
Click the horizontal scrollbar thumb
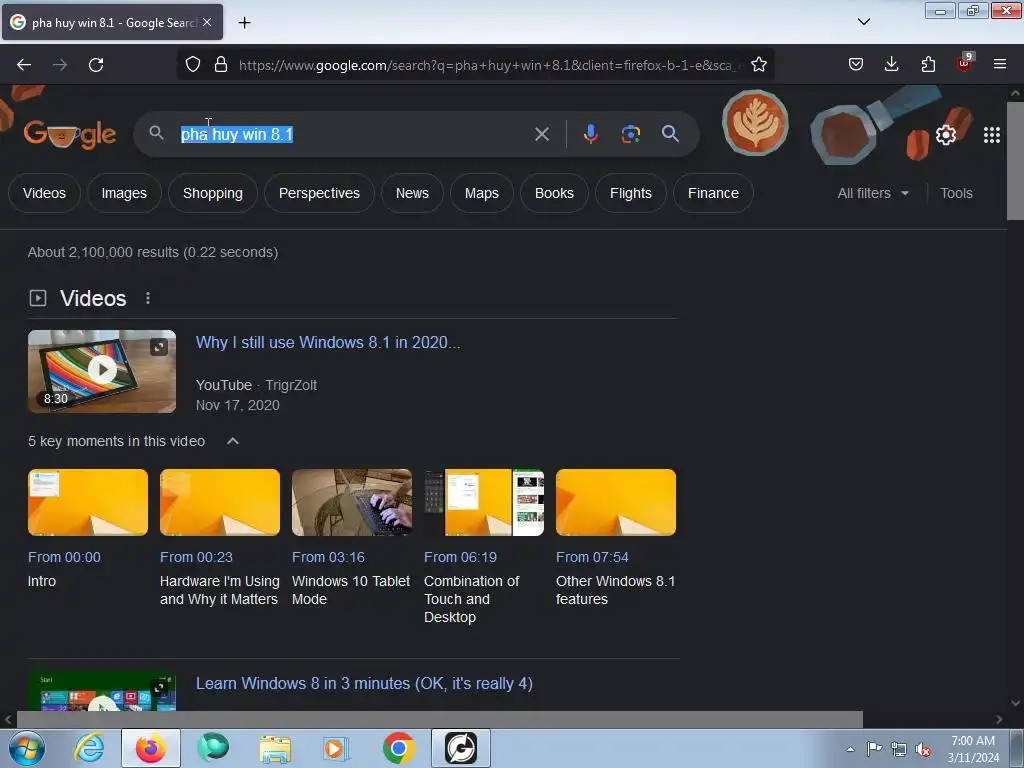[439, 720]
